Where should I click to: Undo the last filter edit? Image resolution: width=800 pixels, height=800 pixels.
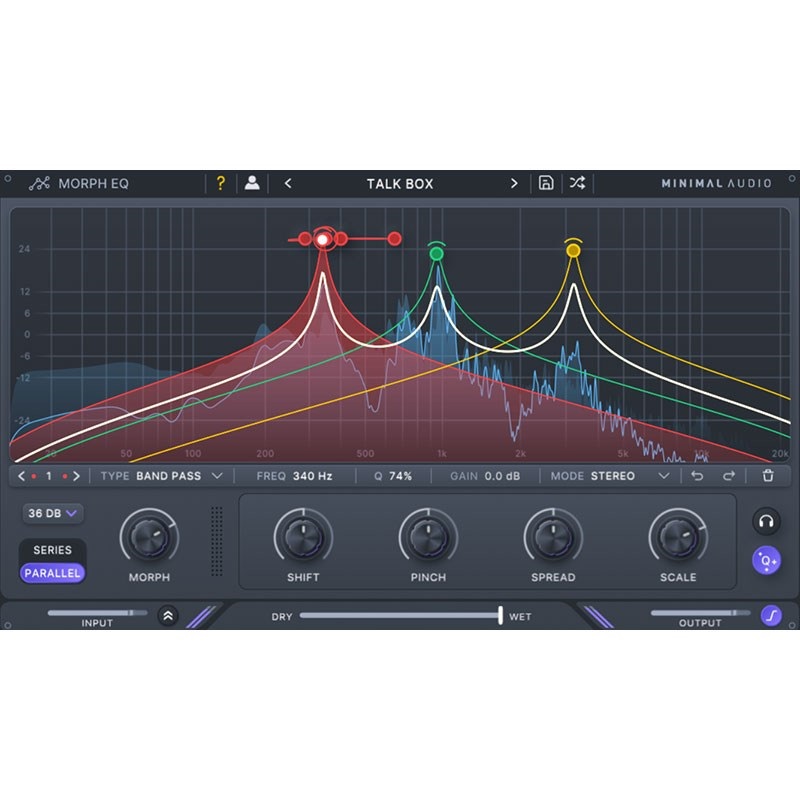point(697,476)
